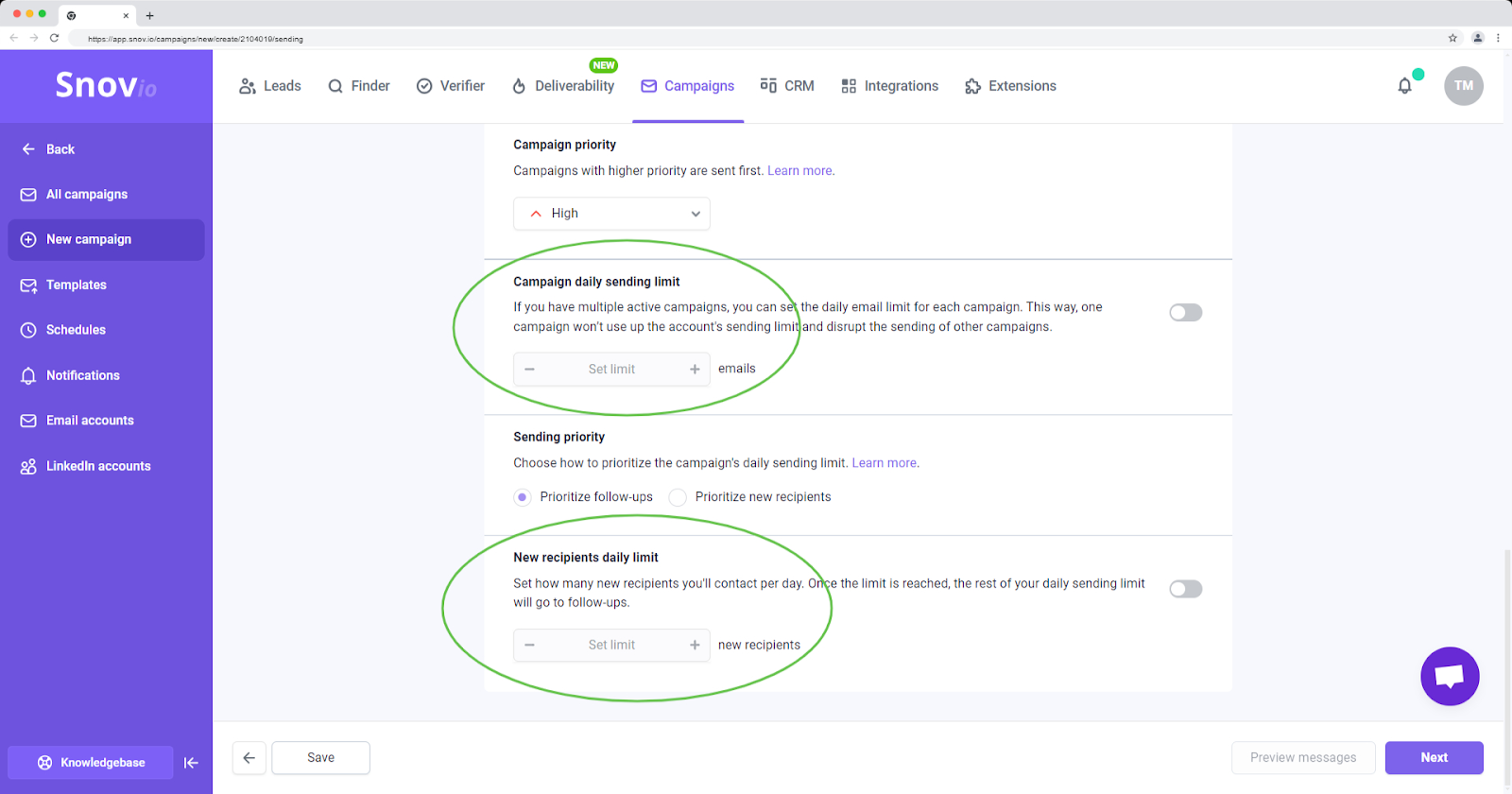
Task: Click the browser reload icon
Action: tap(54, 38)
